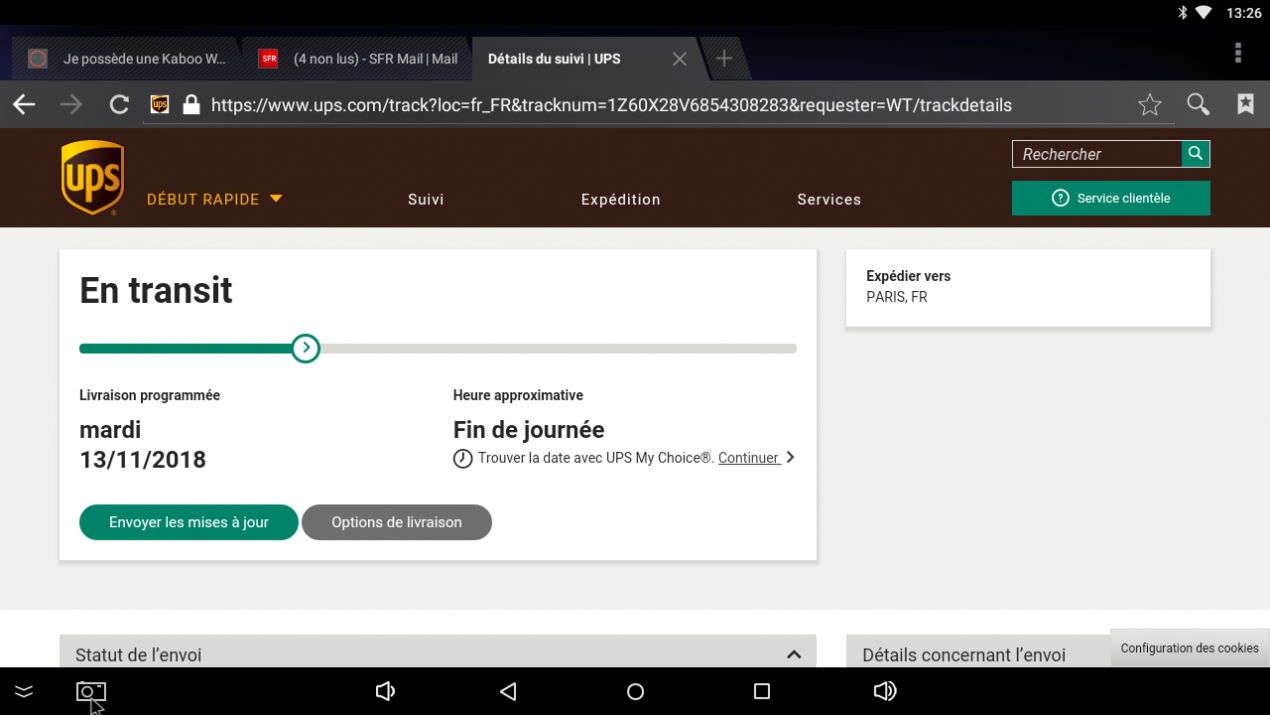1270x715 pixels.
Task: Click the UPS favicon in the address bar
Action: click(160, 104)
